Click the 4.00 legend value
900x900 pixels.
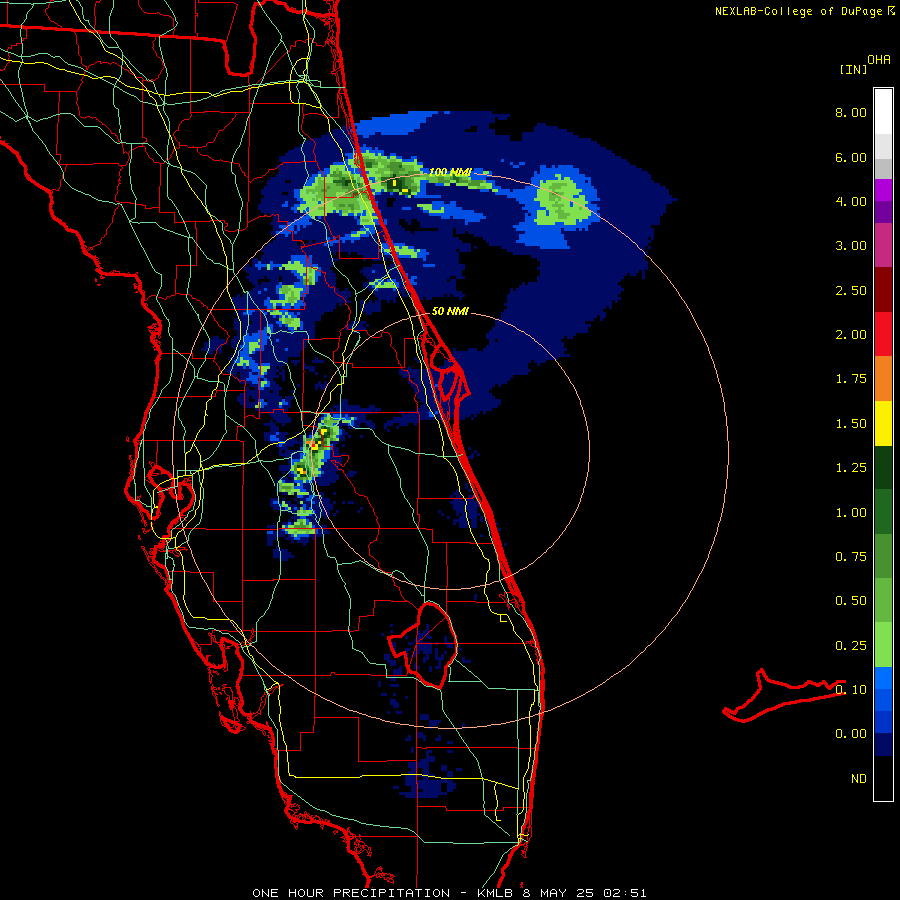[x=851, y=201]
